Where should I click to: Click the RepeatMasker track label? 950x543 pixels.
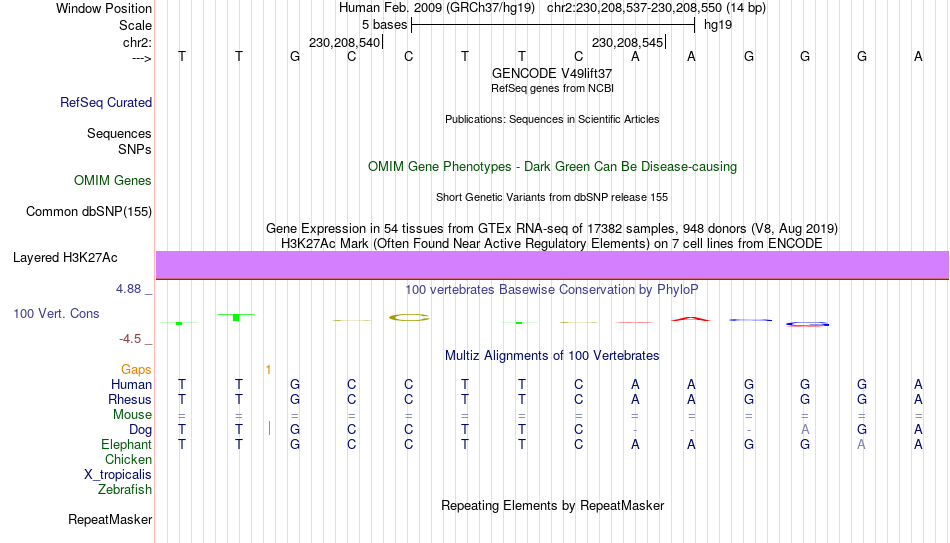[110, 519]
